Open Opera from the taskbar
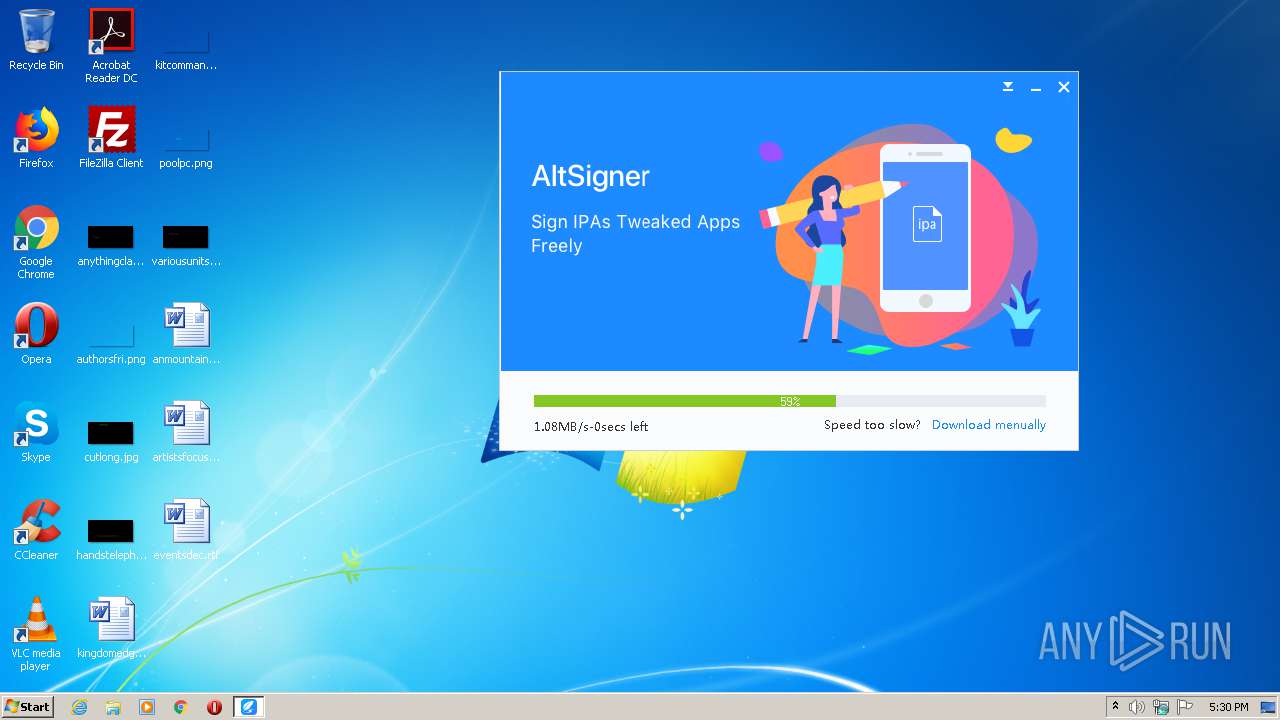 (214, 707)
